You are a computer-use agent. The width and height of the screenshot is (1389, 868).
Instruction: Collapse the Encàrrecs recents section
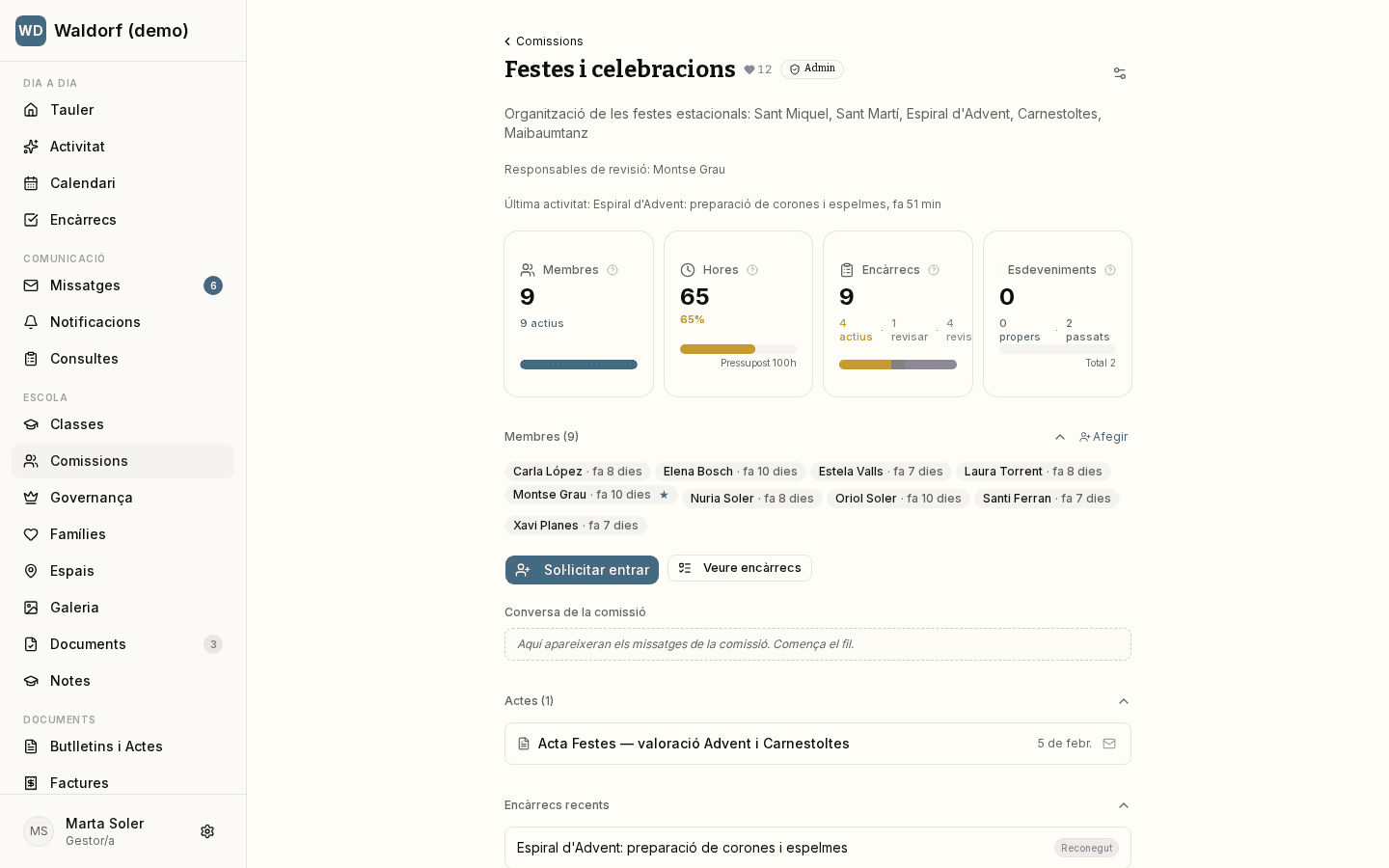(1124, 805)
